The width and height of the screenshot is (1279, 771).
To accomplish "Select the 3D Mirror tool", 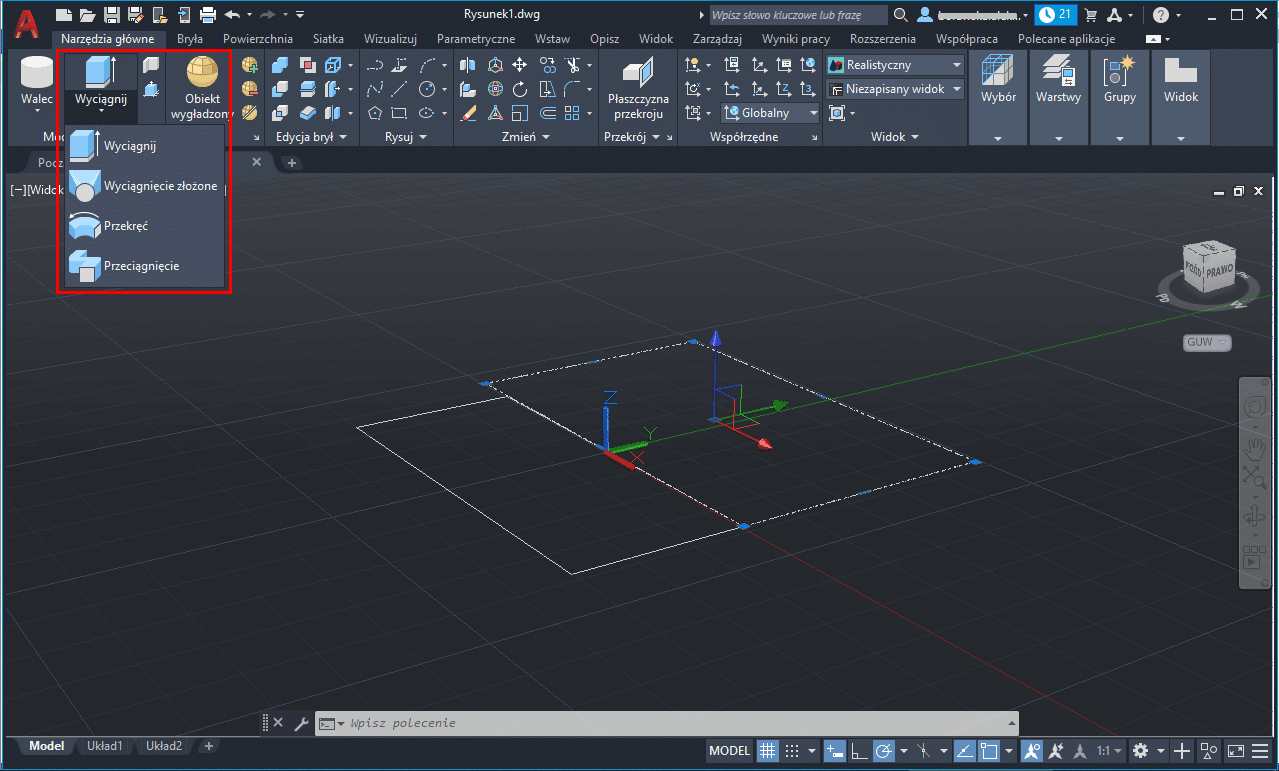I will pyautogui.click(x=468, y=65).
